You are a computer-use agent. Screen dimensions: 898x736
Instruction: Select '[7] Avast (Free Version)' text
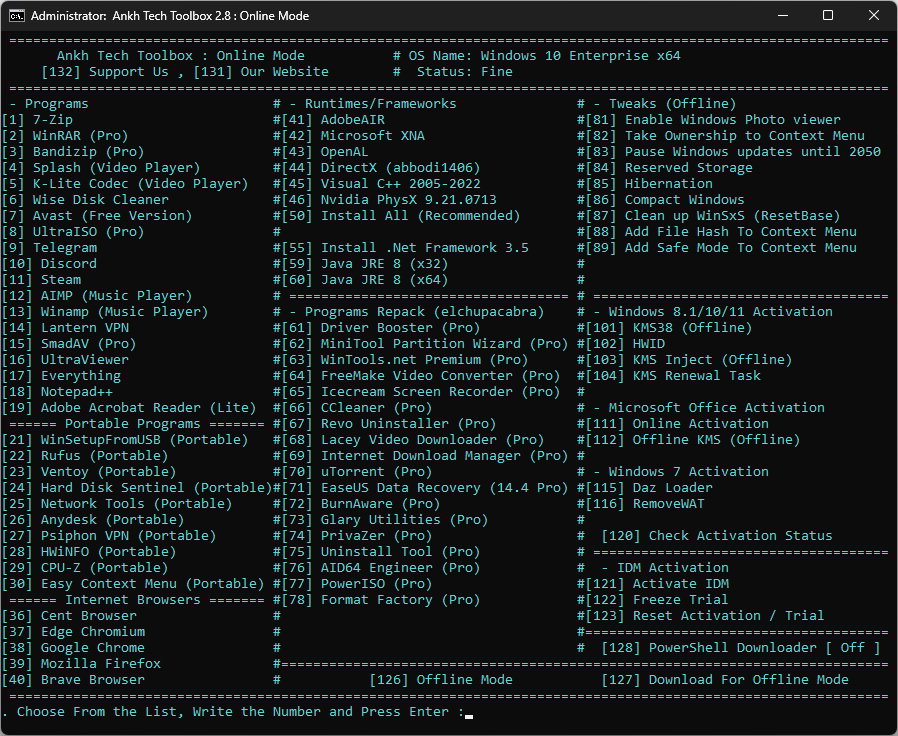click(97, 216)
